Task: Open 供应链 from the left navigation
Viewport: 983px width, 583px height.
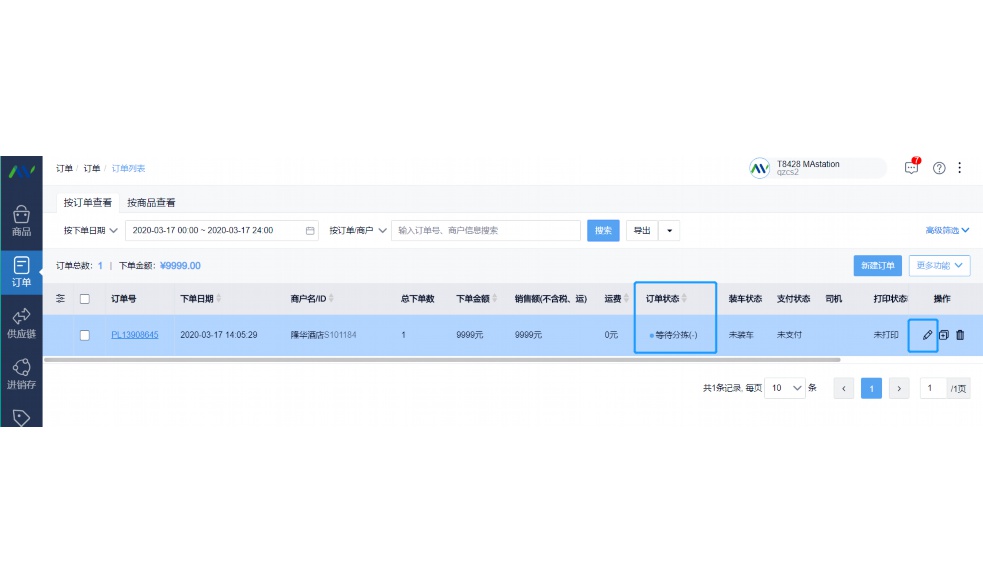Action: tap(21, 322)
